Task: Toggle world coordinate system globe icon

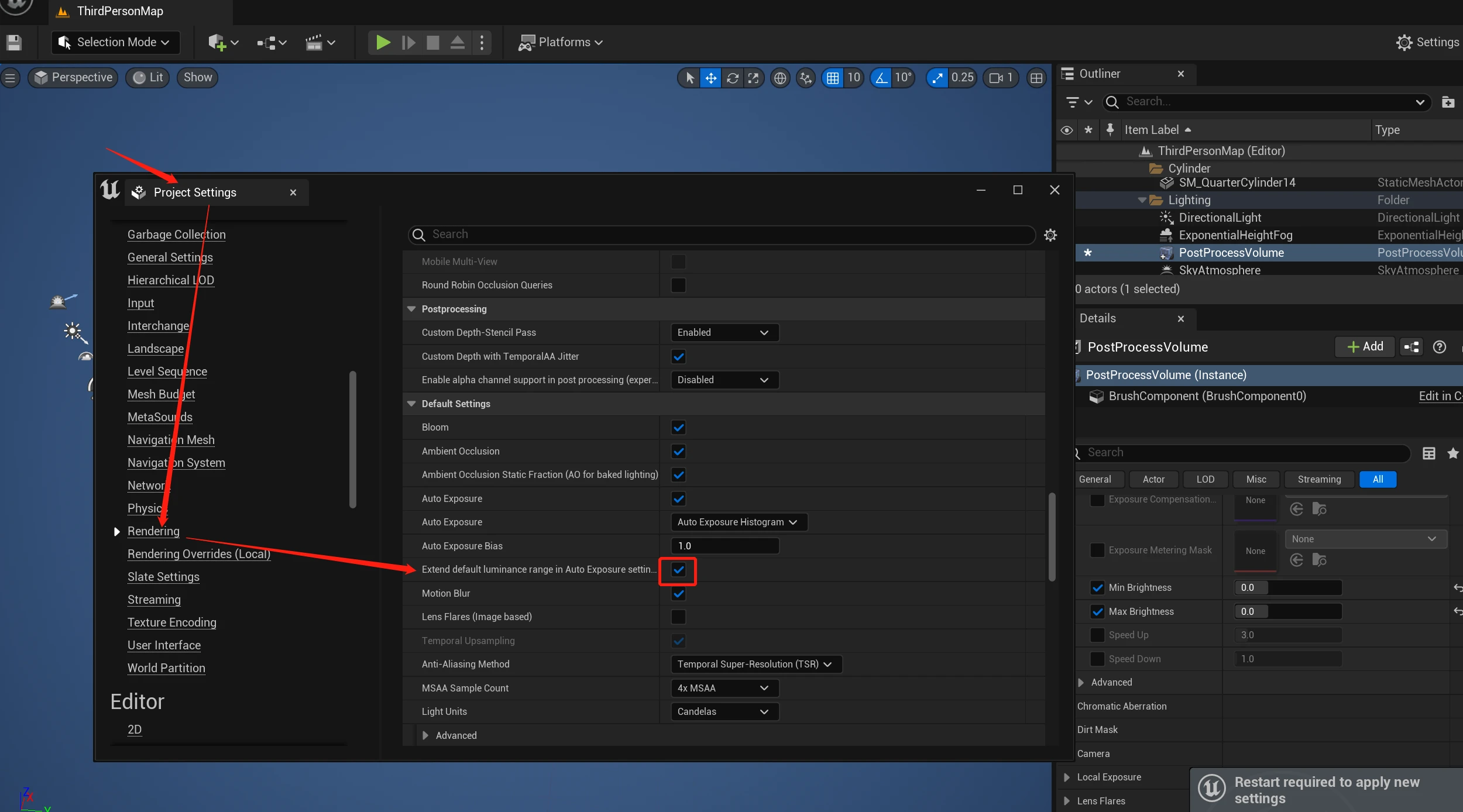Action: point(780,78)
